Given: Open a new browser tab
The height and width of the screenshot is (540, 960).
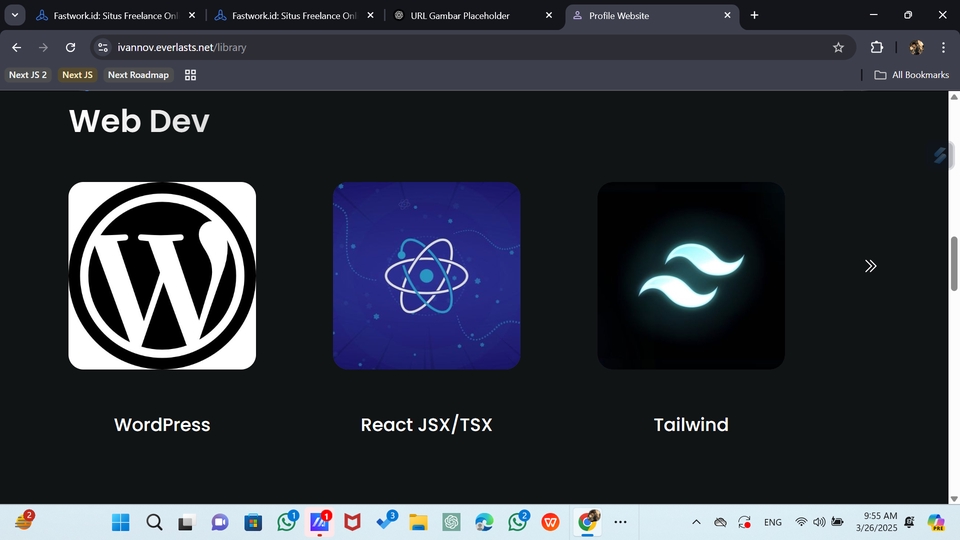Looking at the screenshot, I should click(x=754, y=15).
